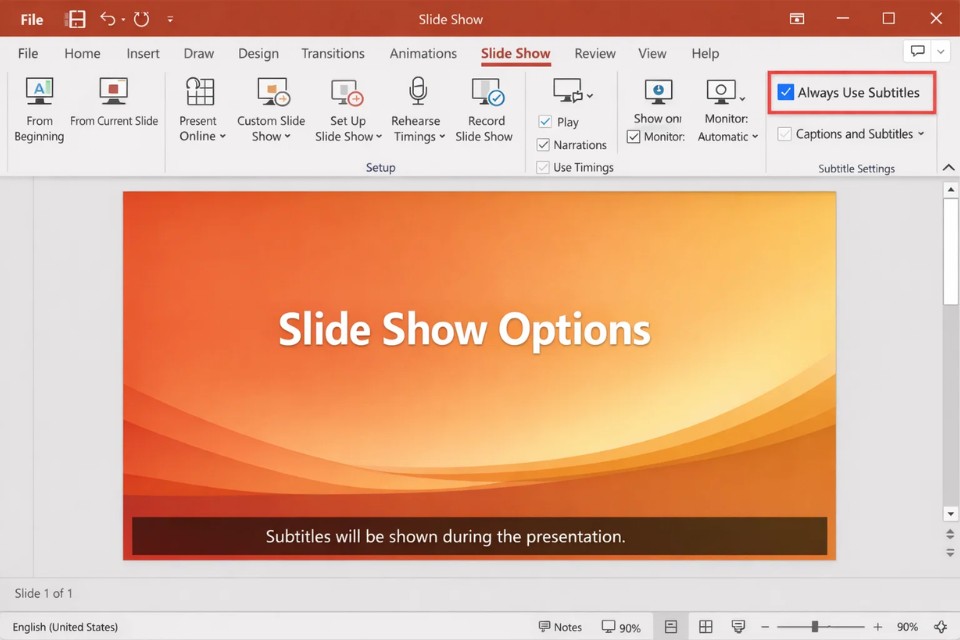This screenshot has height=640, width=960.
Task: Click the Rehearse Timings microphone icon
Action: pos(418,93)
